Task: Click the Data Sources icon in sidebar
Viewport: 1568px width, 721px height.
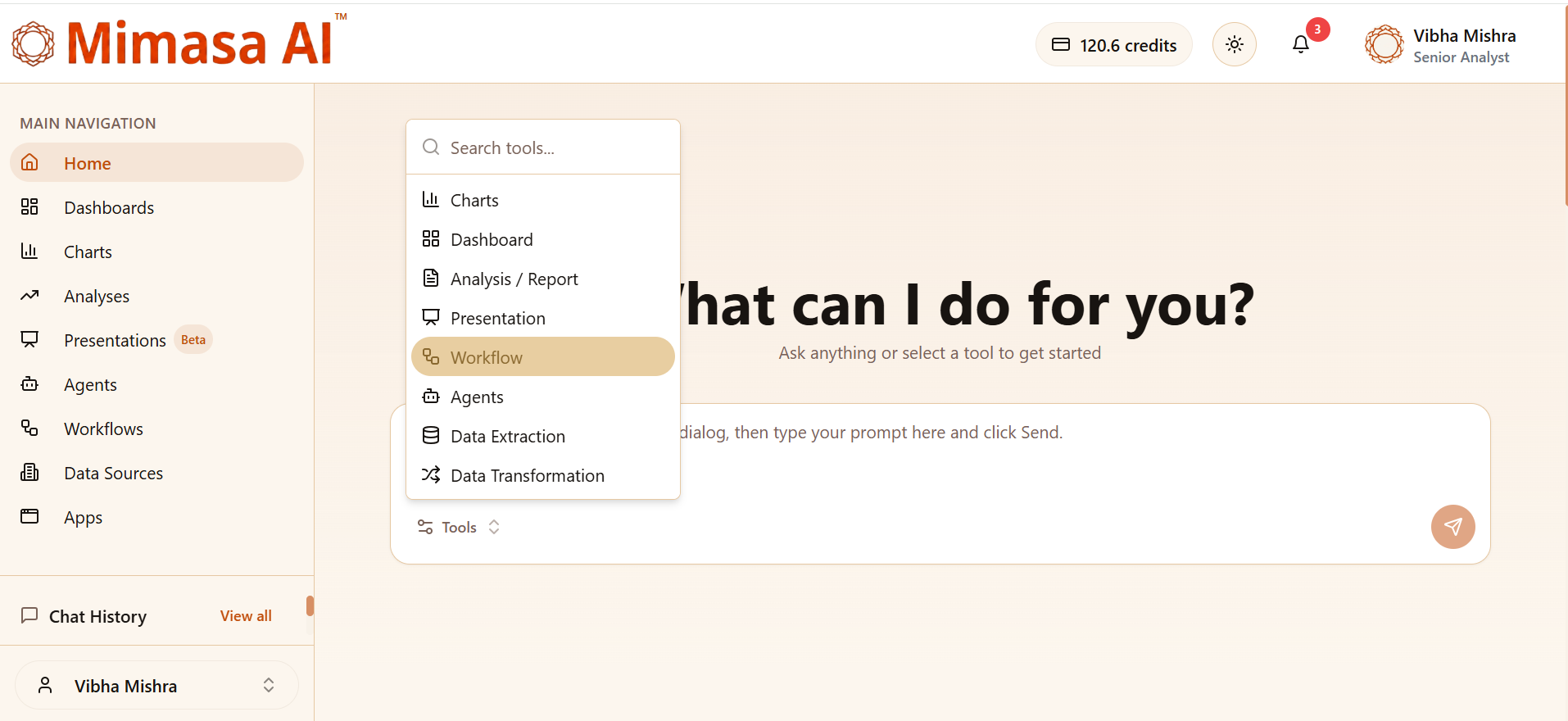Action: tap(29, 472)
